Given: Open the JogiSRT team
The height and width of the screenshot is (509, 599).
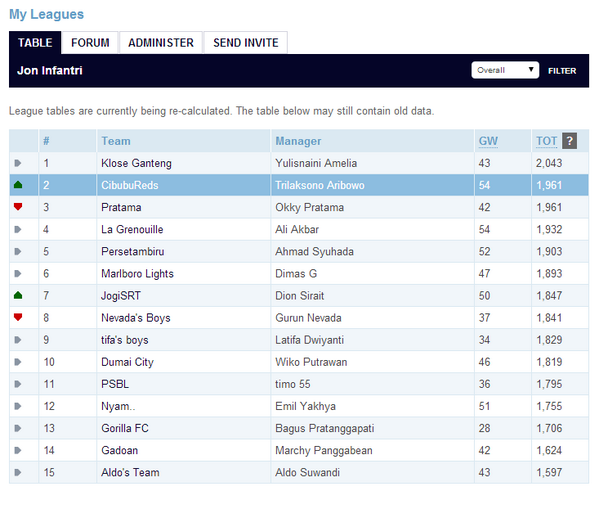Looking at the screenshot, I should click(121, 296).
